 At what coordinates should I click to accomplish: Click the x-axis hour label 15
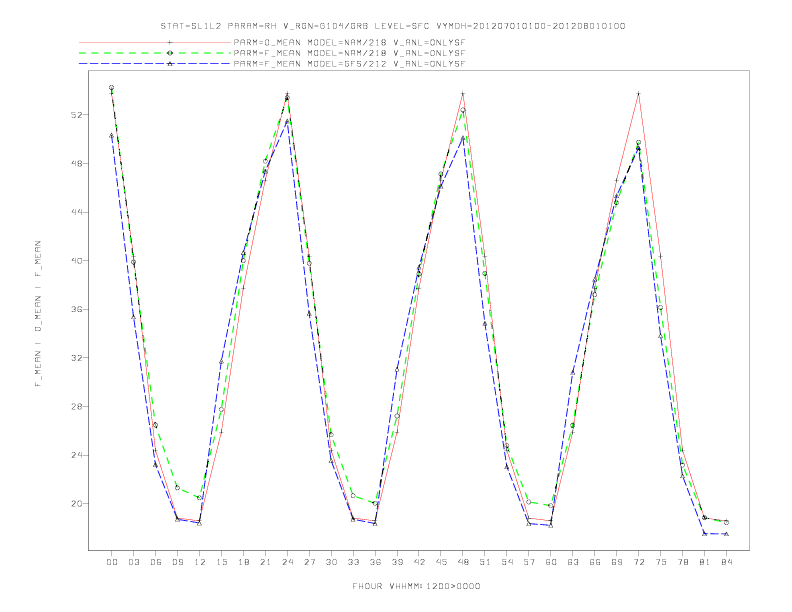[221, 562]
